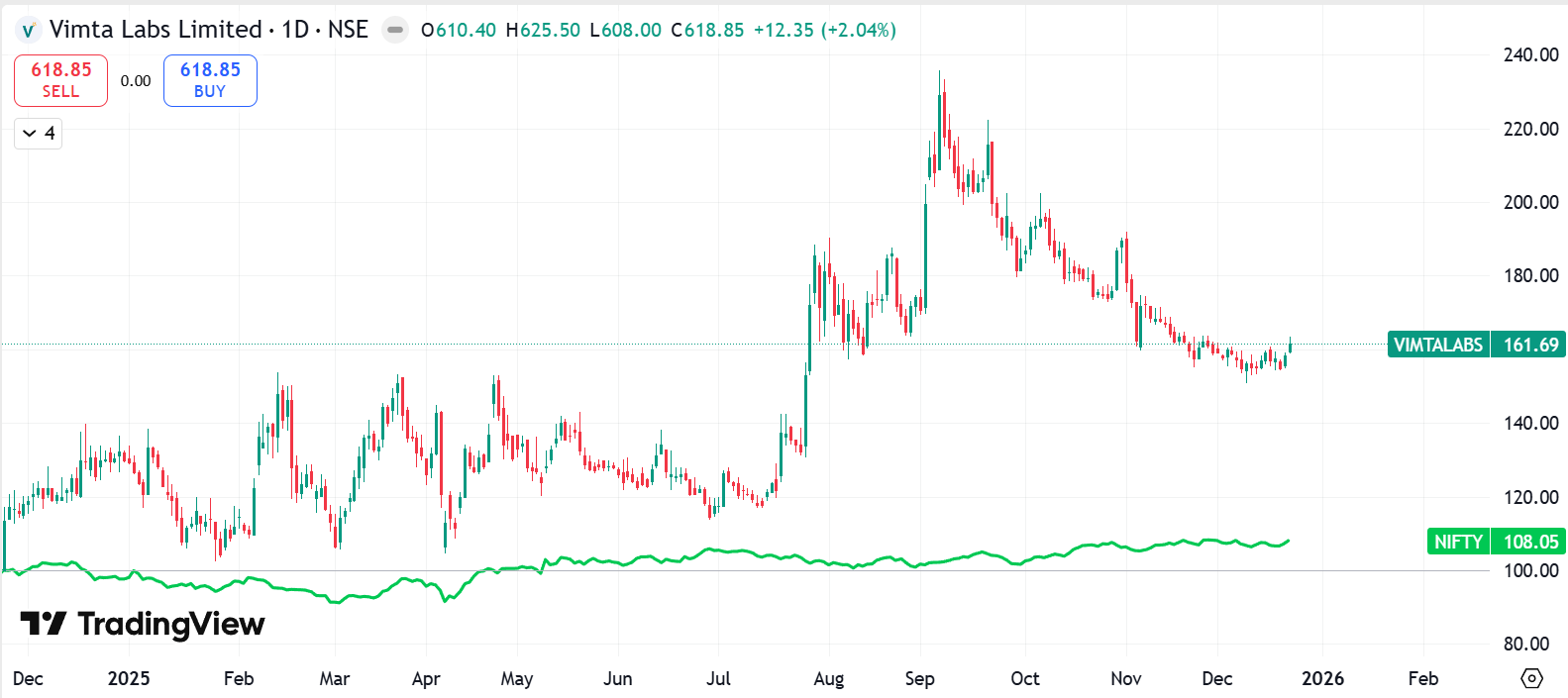1568x698 pixels.
Task: Click the Jul label on time axis
Action: 718,678
